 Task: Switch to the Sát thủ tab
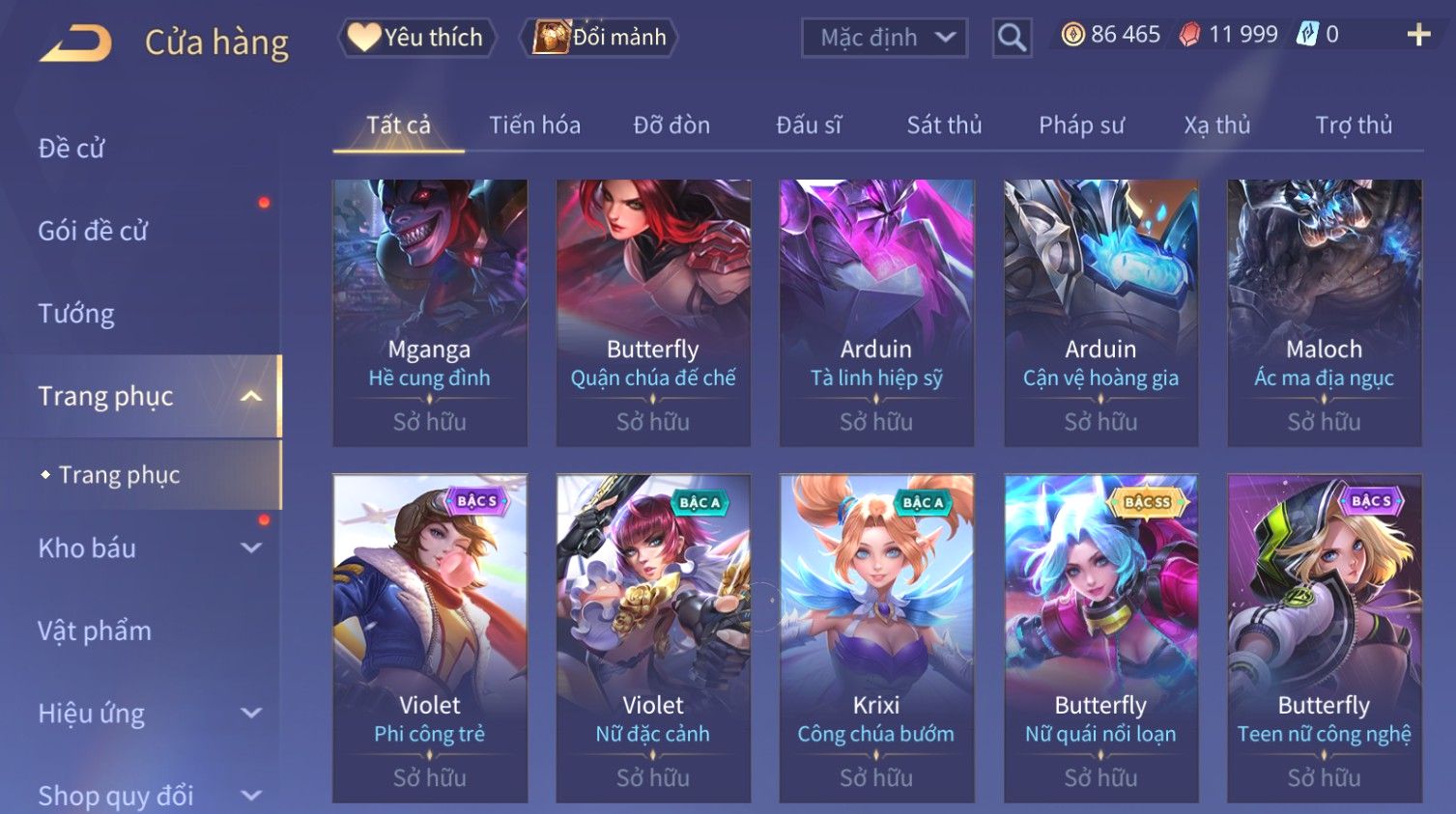click(x=944, y=126)
